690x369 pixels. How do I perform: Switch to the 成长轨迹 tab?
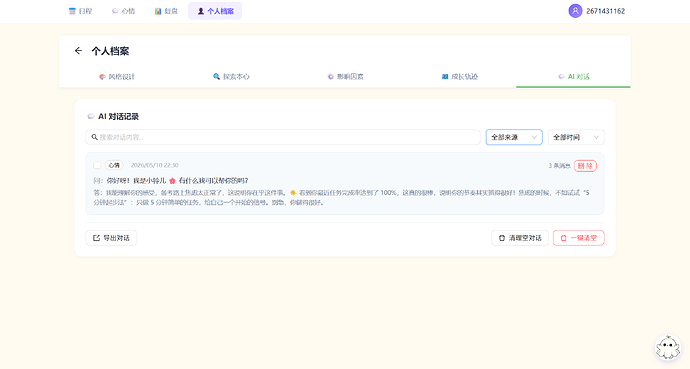coord(459,77)
